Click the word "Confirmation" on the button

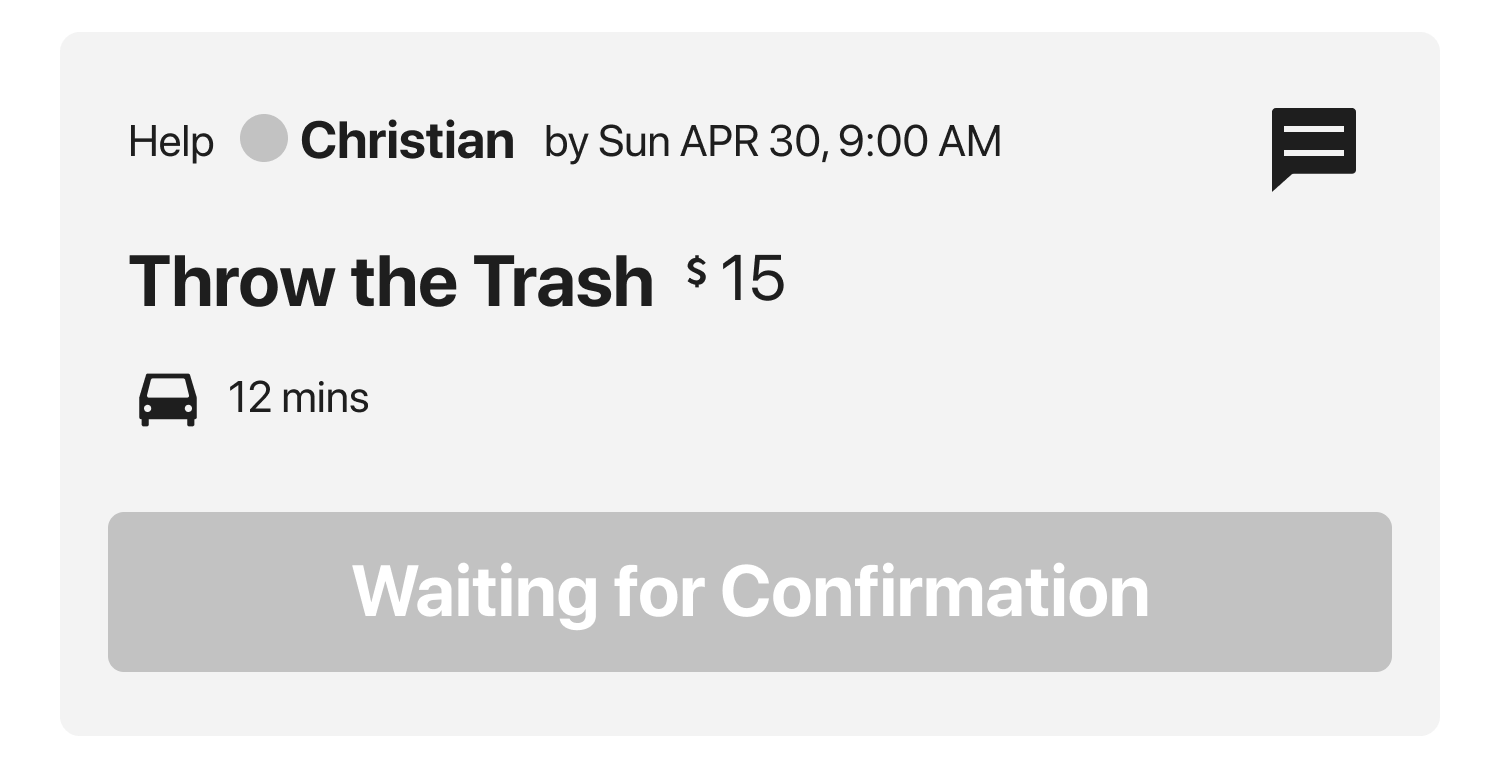[x=934, y=591]
